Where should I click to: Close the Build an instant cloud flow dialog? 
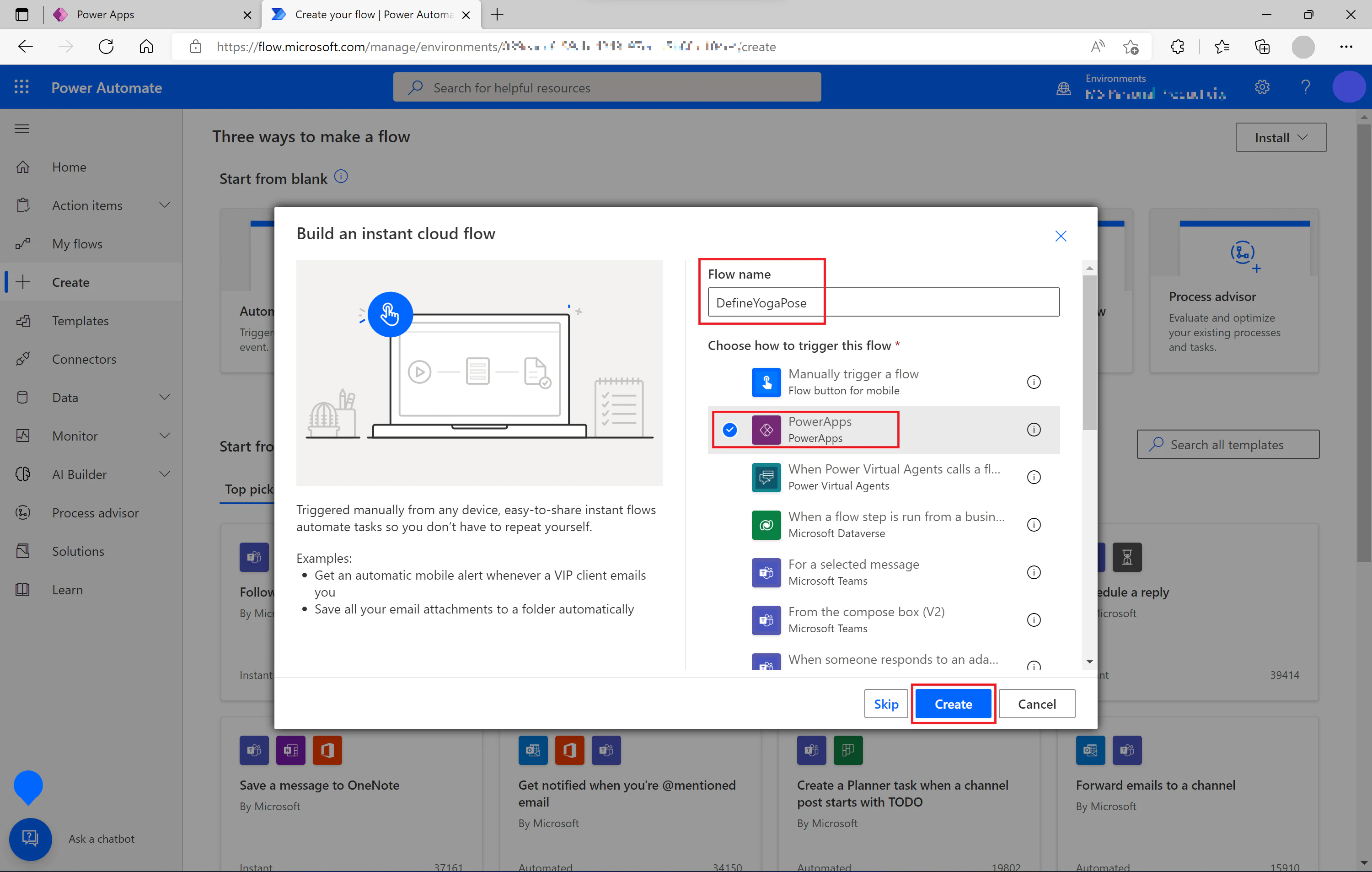1061,235
